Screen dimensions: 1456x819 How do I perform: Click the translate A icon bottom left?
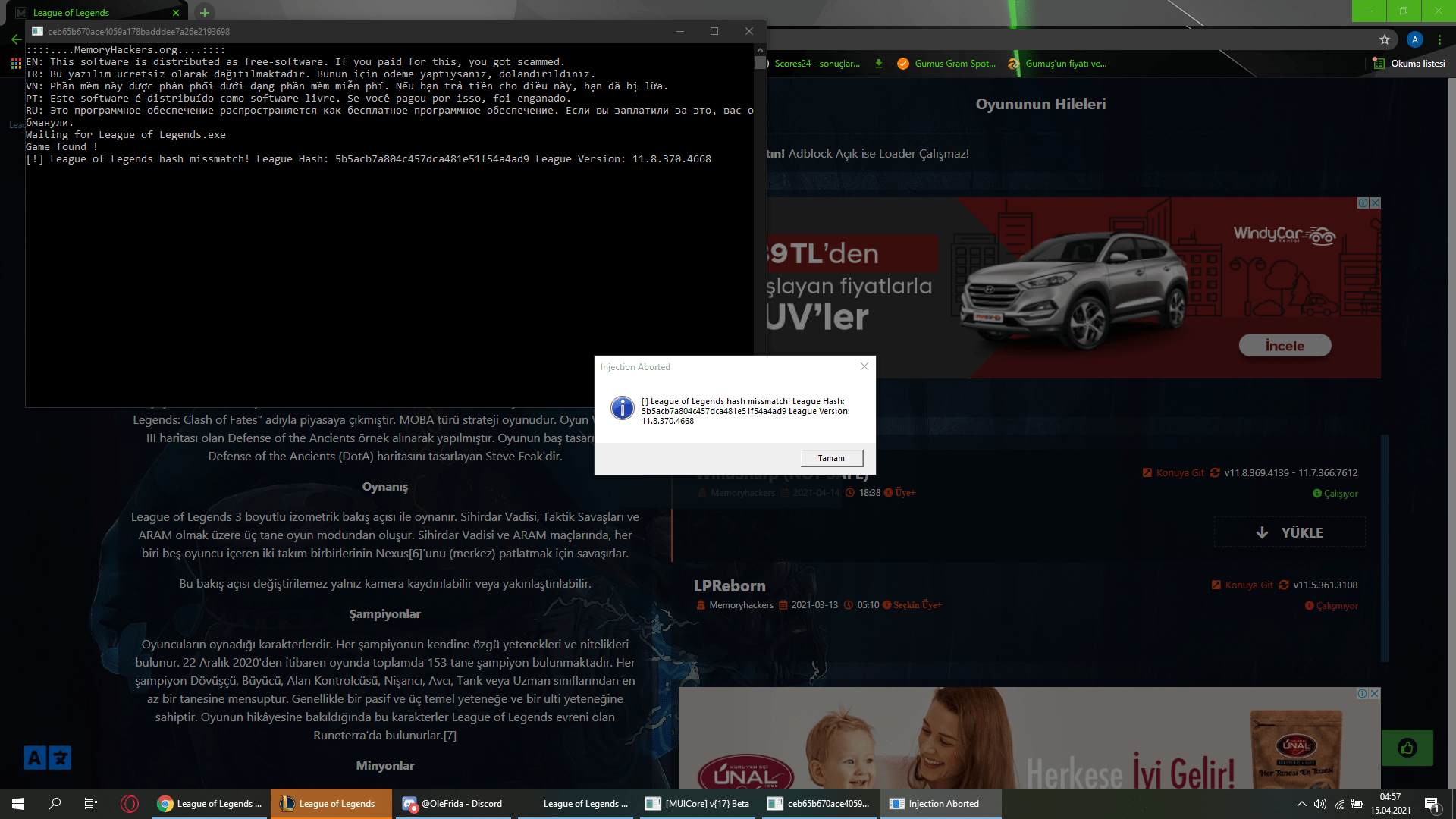pyautogui.click(x=35, y=758)
